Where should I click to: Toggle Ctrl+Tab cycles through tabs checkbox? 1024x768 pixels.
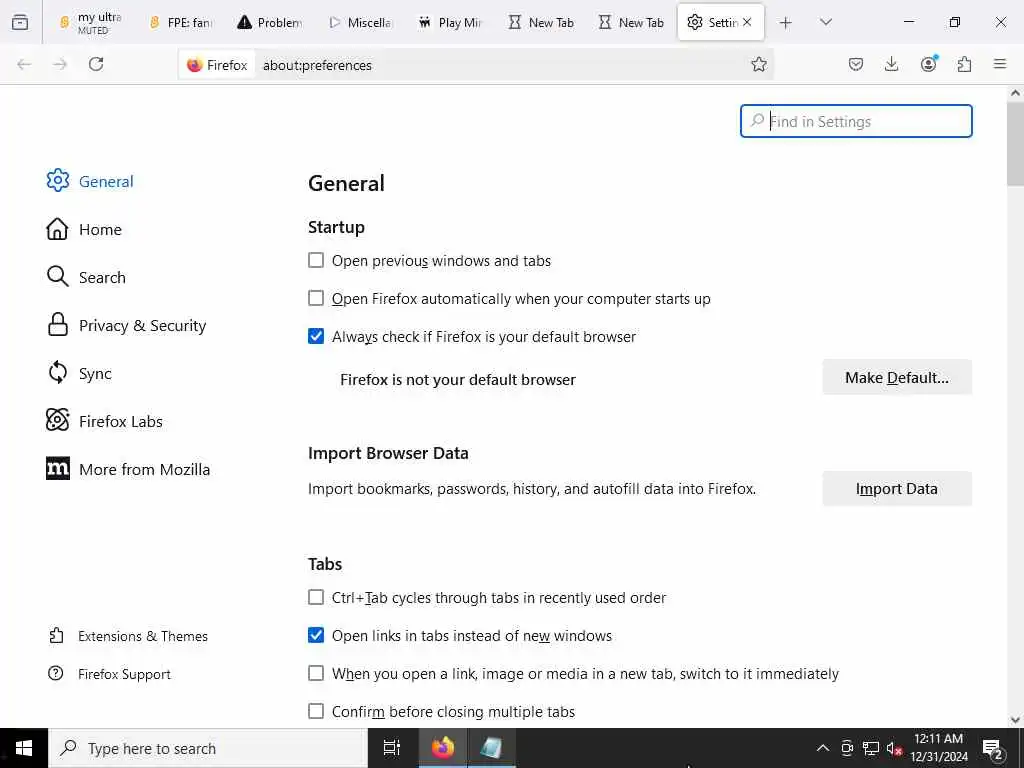[316, 598]
